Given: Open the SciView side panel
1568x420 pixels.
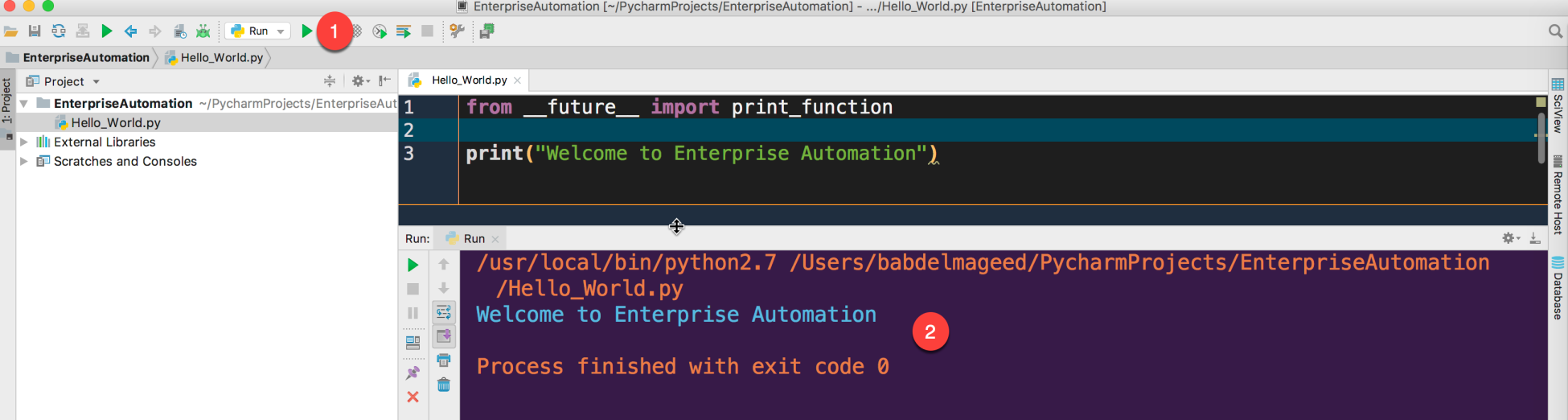Looking at the screenshot, I should pyautogui.click(x=1558, y=105).
